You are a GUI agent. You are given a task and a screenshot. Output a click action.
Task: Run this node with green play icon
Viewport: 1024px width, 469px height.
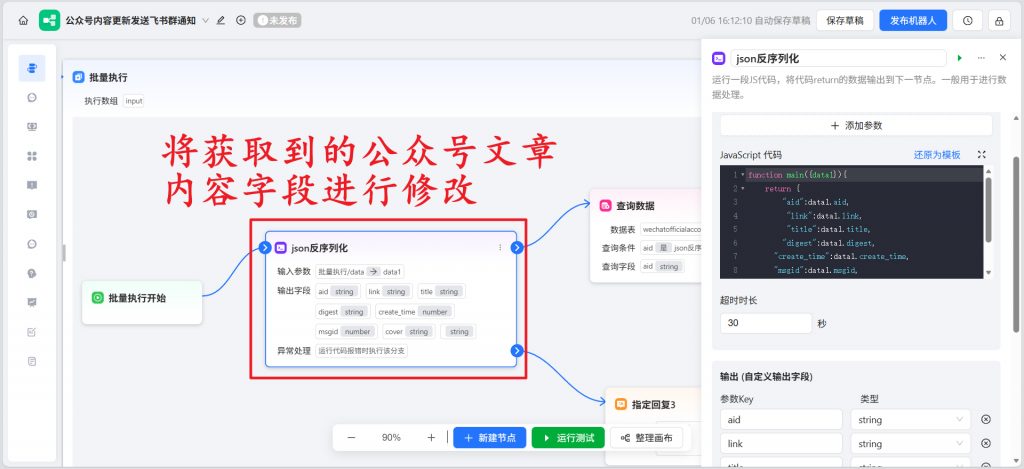960,58
